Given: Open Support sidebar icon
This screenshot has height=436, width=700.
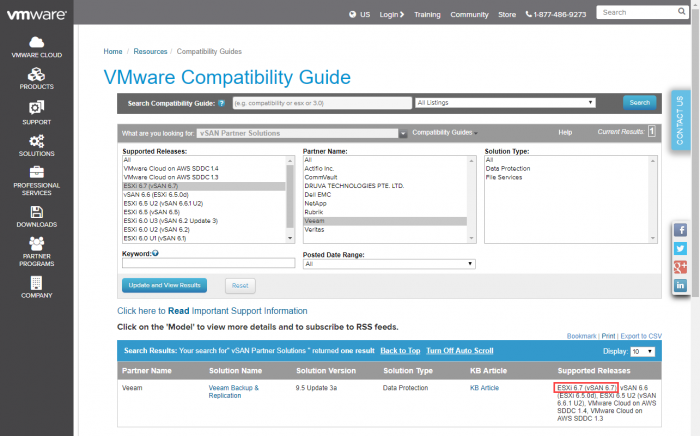Looking at the screenshot, I should tap(37, 108).
